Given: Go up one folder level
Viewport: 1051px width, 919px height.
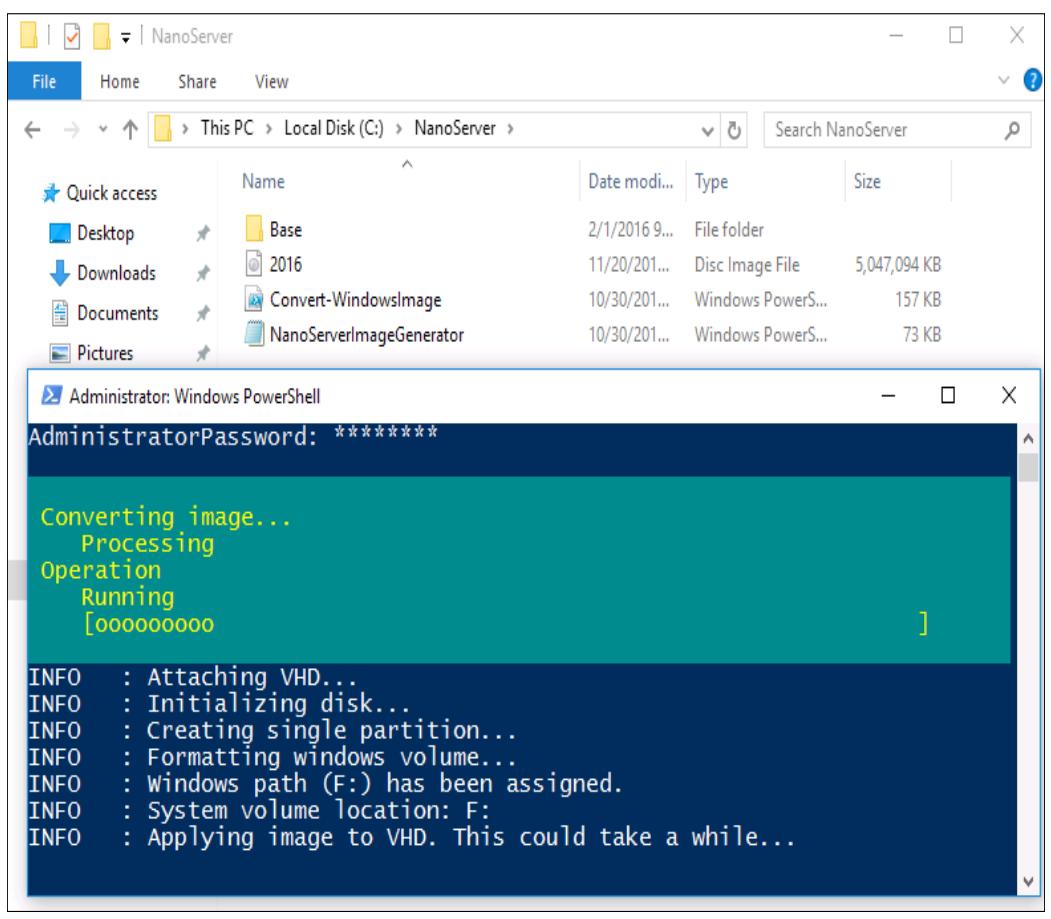Looking at the screenshot, I should coord(131,129).
